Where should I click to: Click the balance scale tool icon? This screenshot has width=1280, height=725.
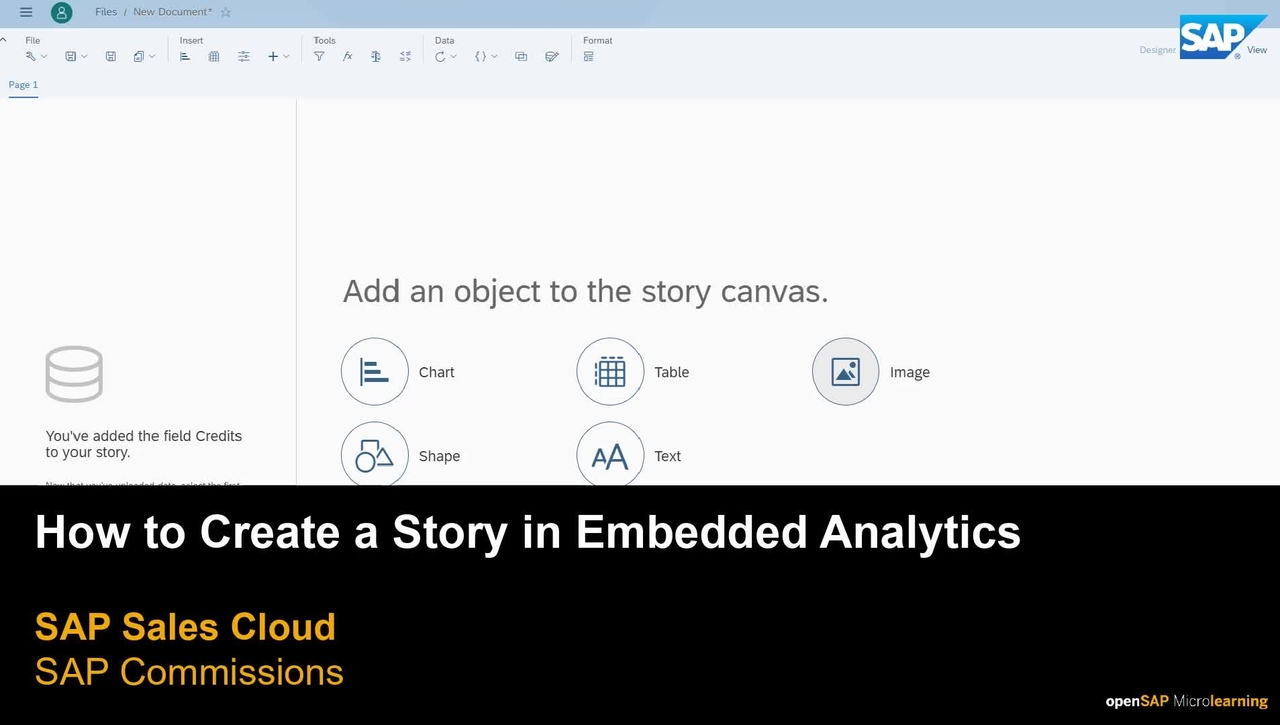pos(376,57)
